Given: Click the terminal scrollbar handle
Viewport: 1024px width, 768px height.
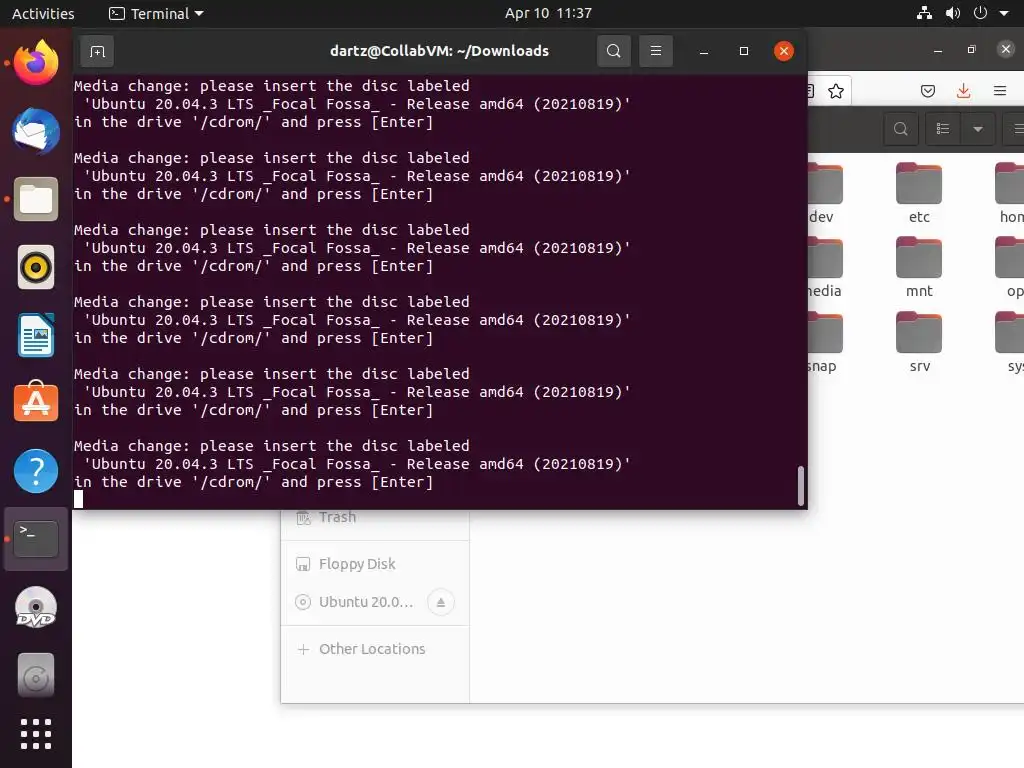Looking at the screenshot, I should coord(801,486).
